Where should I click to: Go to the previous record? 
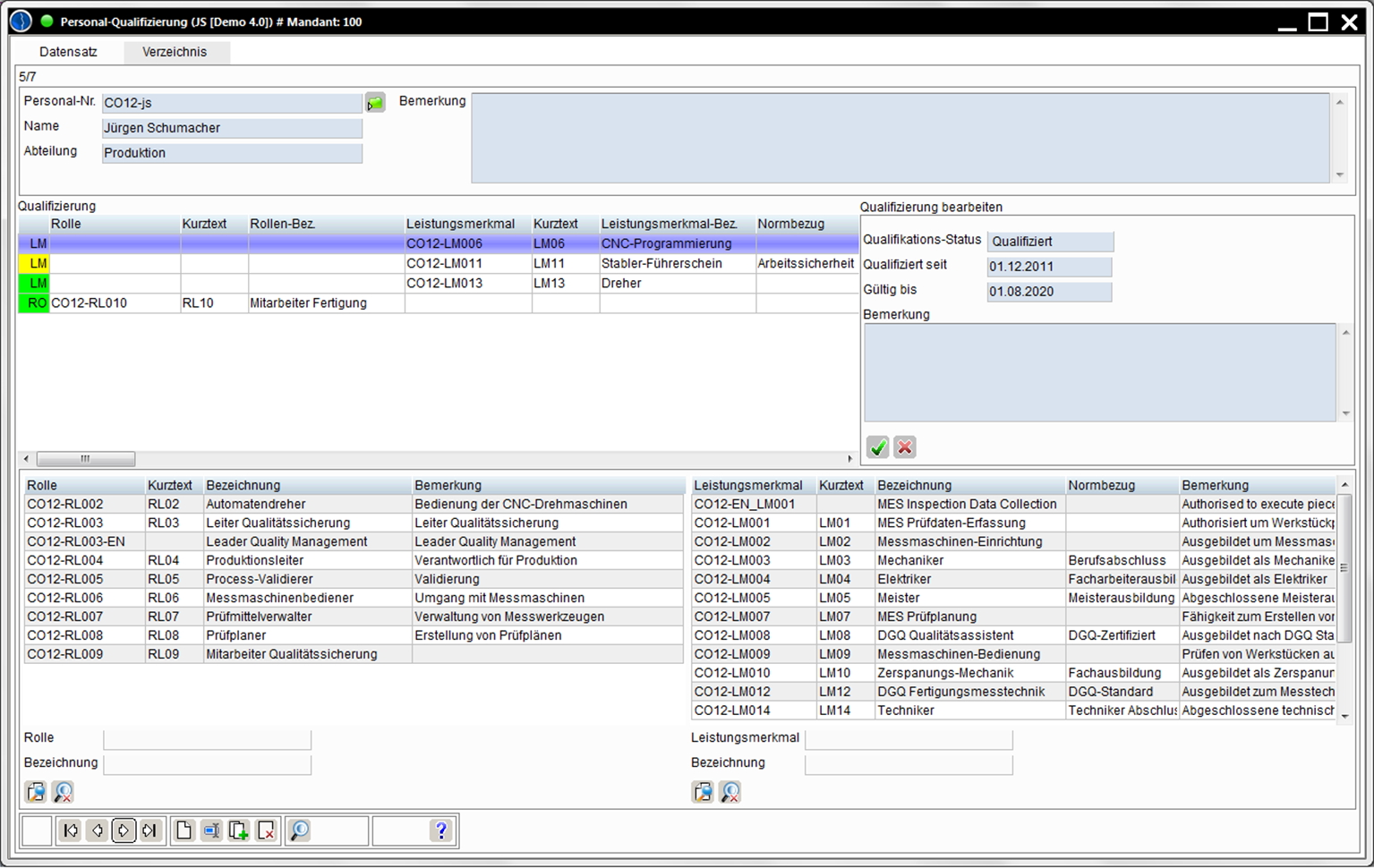[x=98, y=830]
